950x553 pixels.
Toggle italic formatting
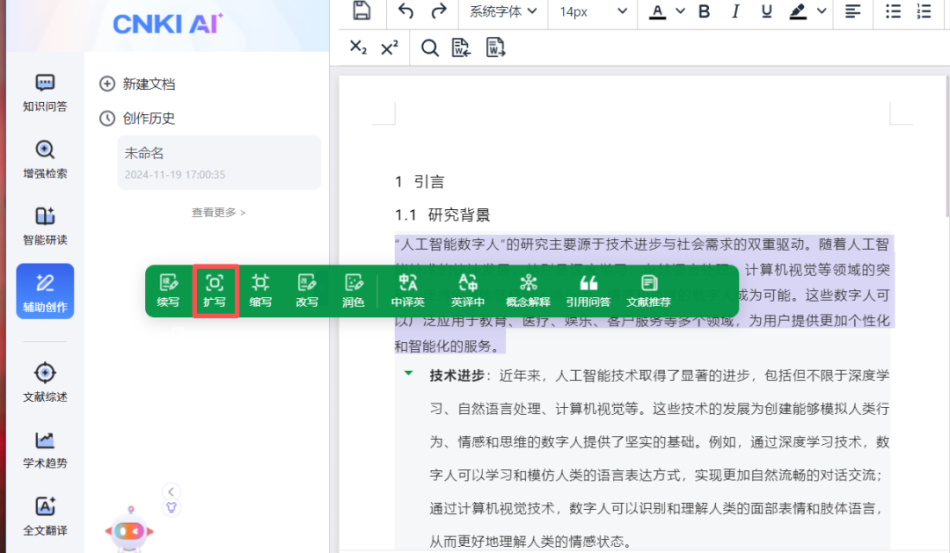tap(735, 12)
